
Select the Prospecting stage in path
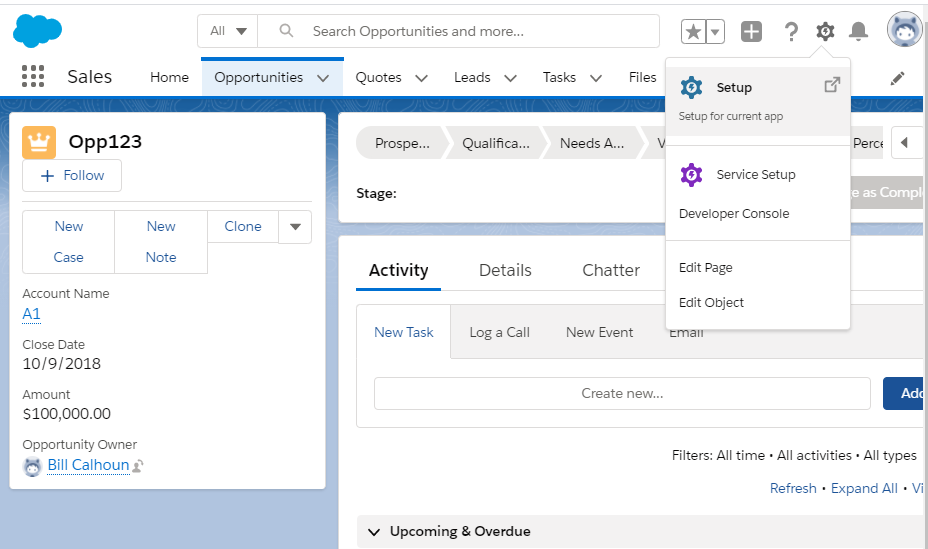point(402,143)
